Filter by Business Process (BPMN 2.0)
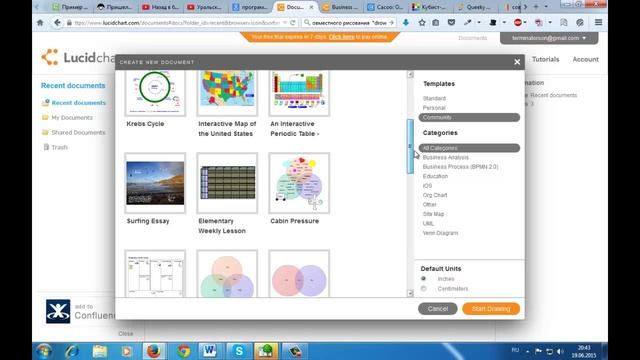This screenshot has height=360, width=640. pos(460,167)
